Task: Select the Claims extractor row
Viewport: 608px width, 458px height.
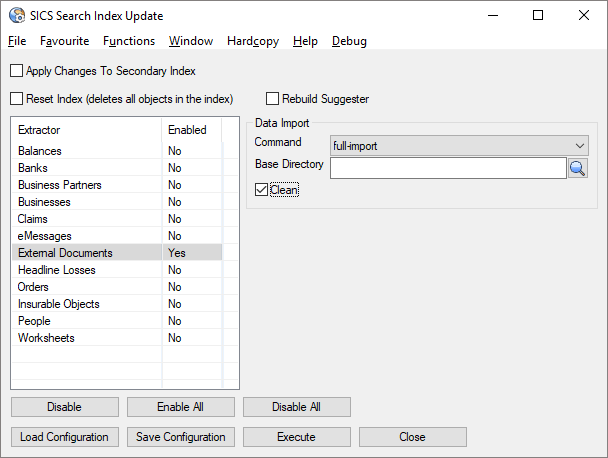Action: pos(117,219)
